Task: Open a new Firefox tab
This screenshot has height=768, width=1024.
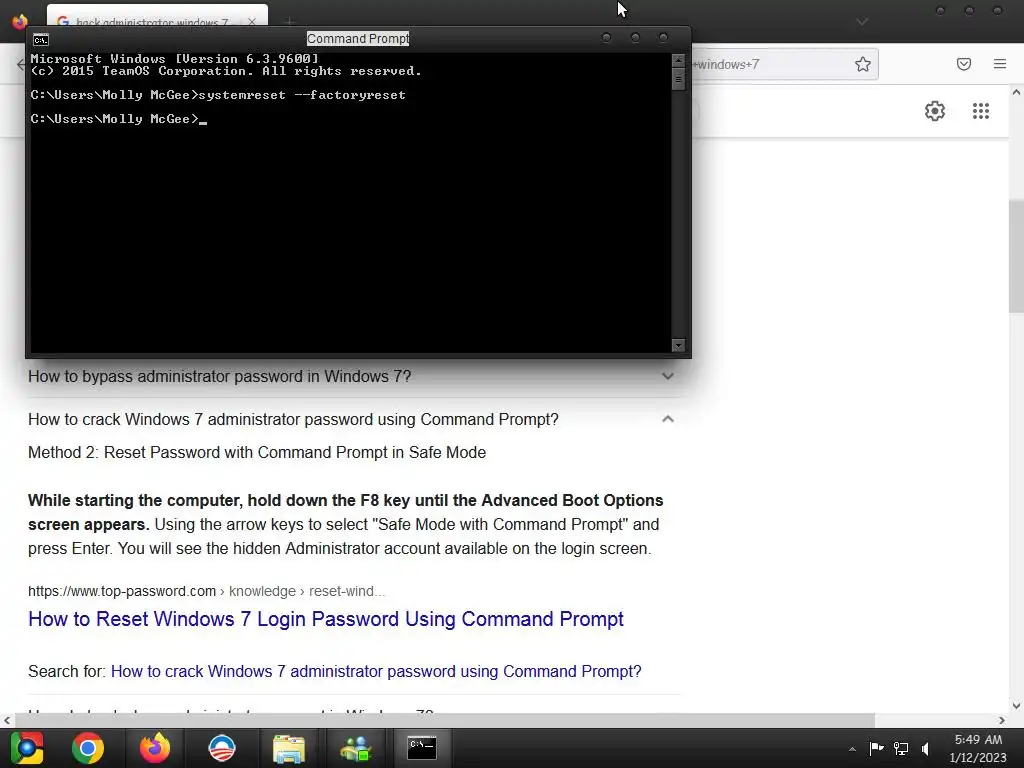Action: 289,22
